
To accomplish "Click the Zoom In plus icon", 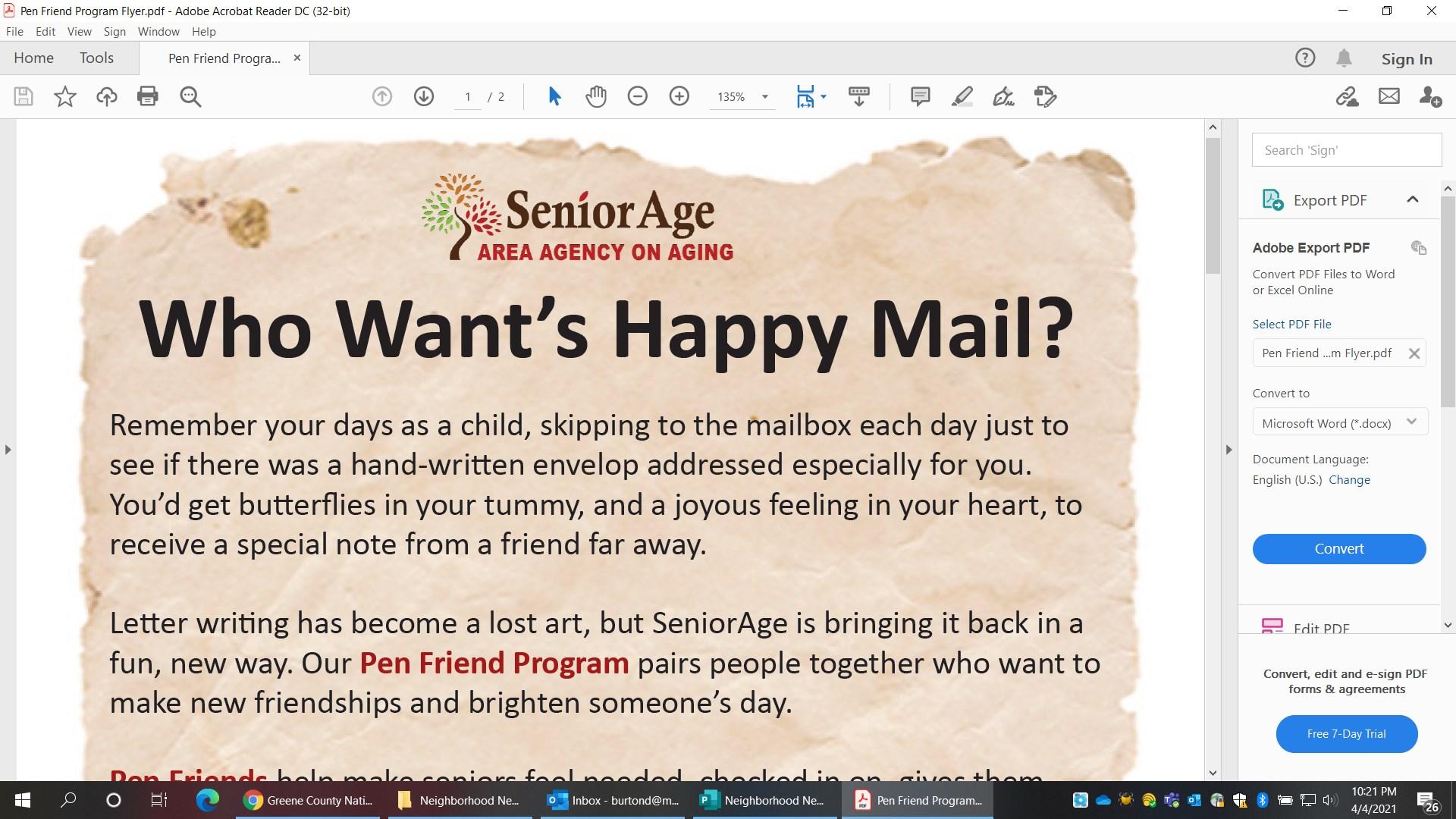I will [x=679, y=96].
